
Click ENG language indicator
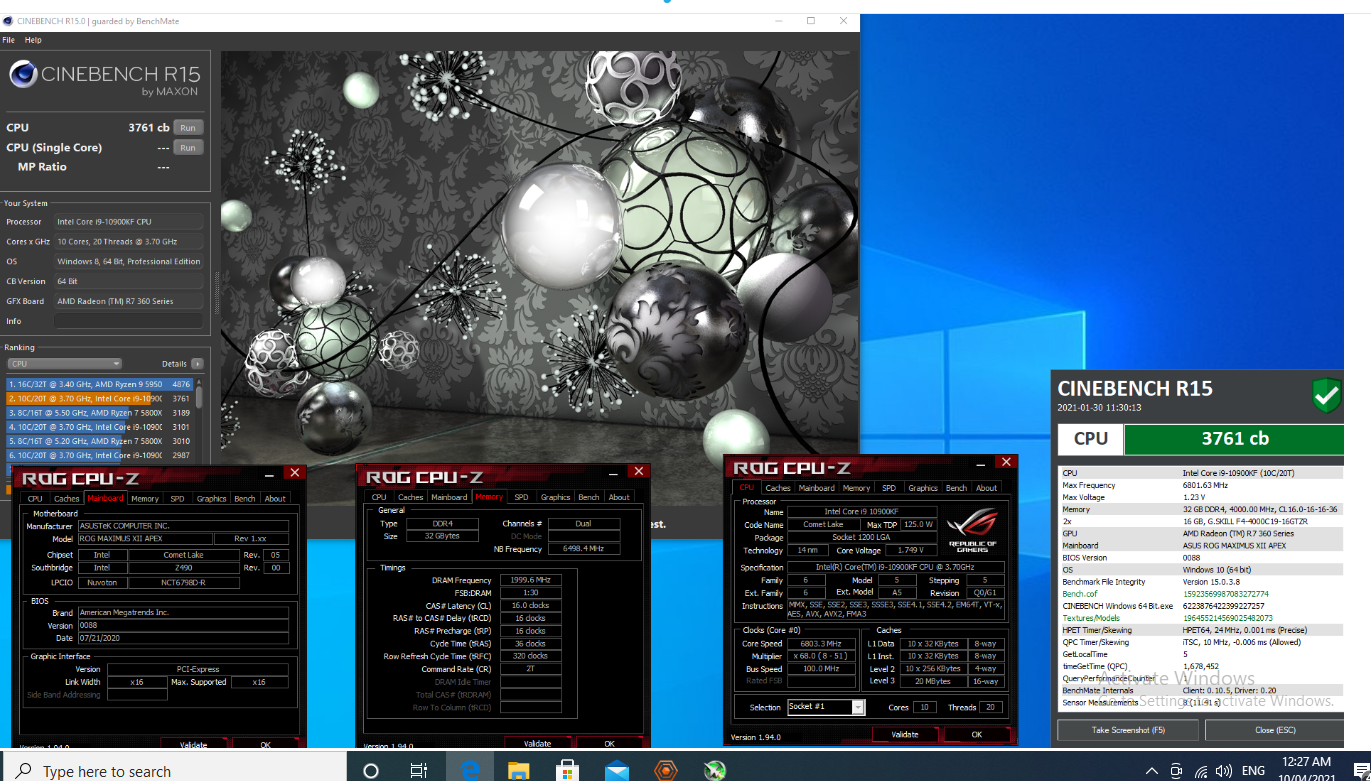pos(1253,772)
